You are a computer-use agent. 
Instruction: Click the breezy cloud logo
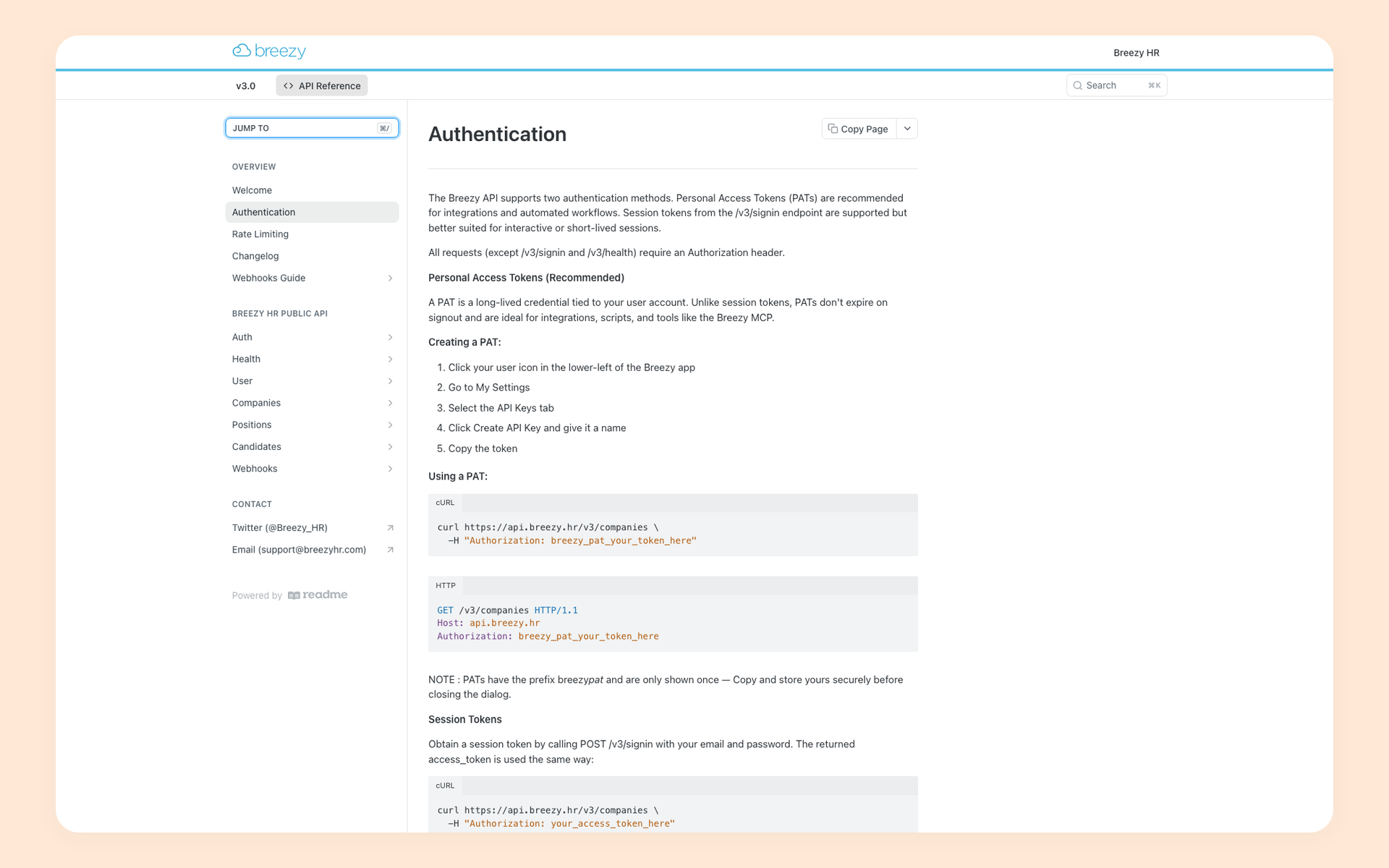269,51
